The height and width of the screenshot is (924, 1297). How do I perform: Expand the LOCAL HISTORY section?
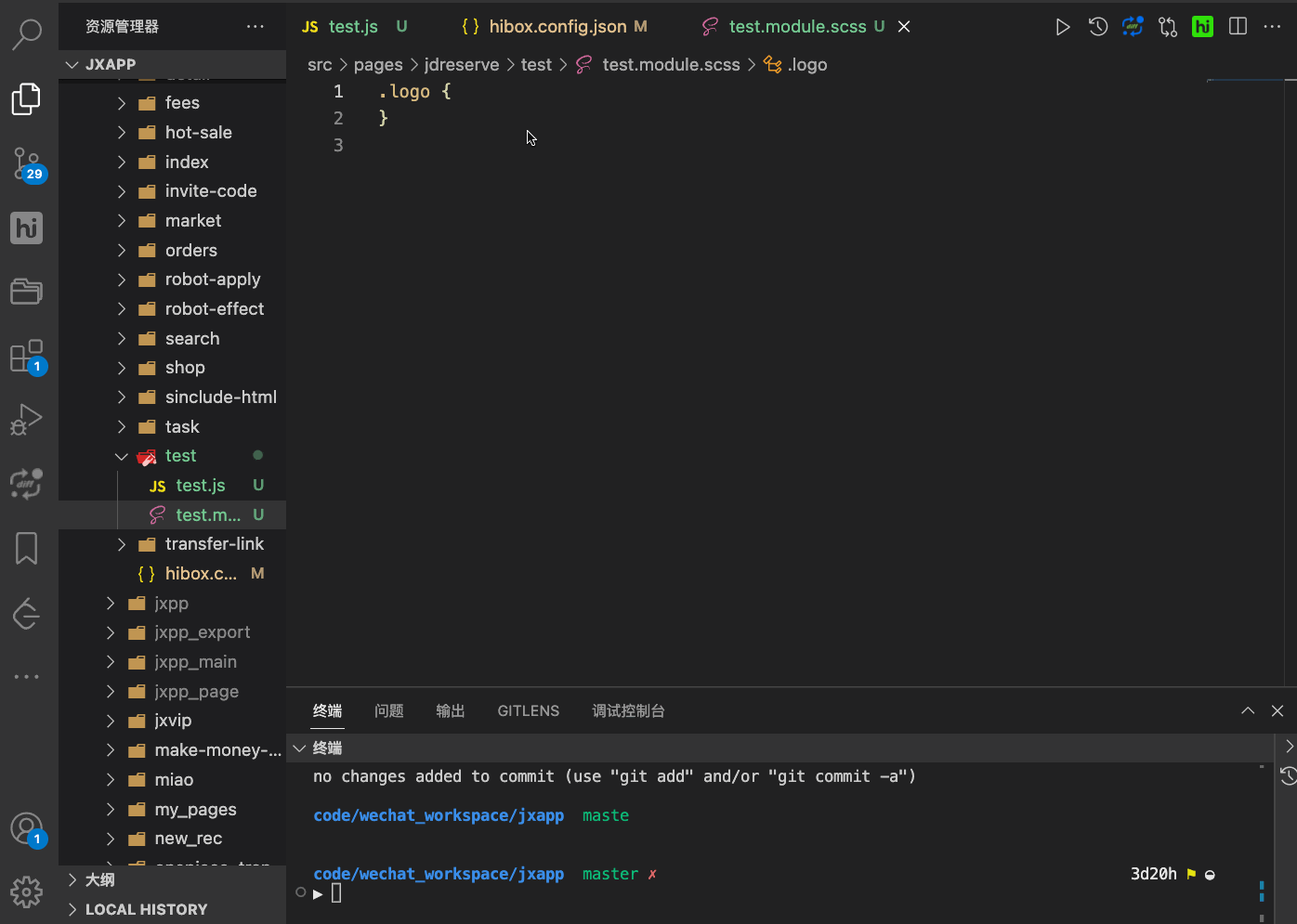tap(172, 909)
